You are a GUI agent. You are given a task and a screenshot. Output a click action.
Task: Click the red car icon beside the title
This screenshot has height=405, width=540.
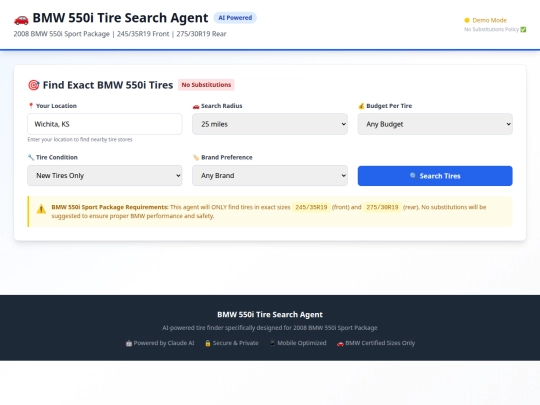pos(21,19)
